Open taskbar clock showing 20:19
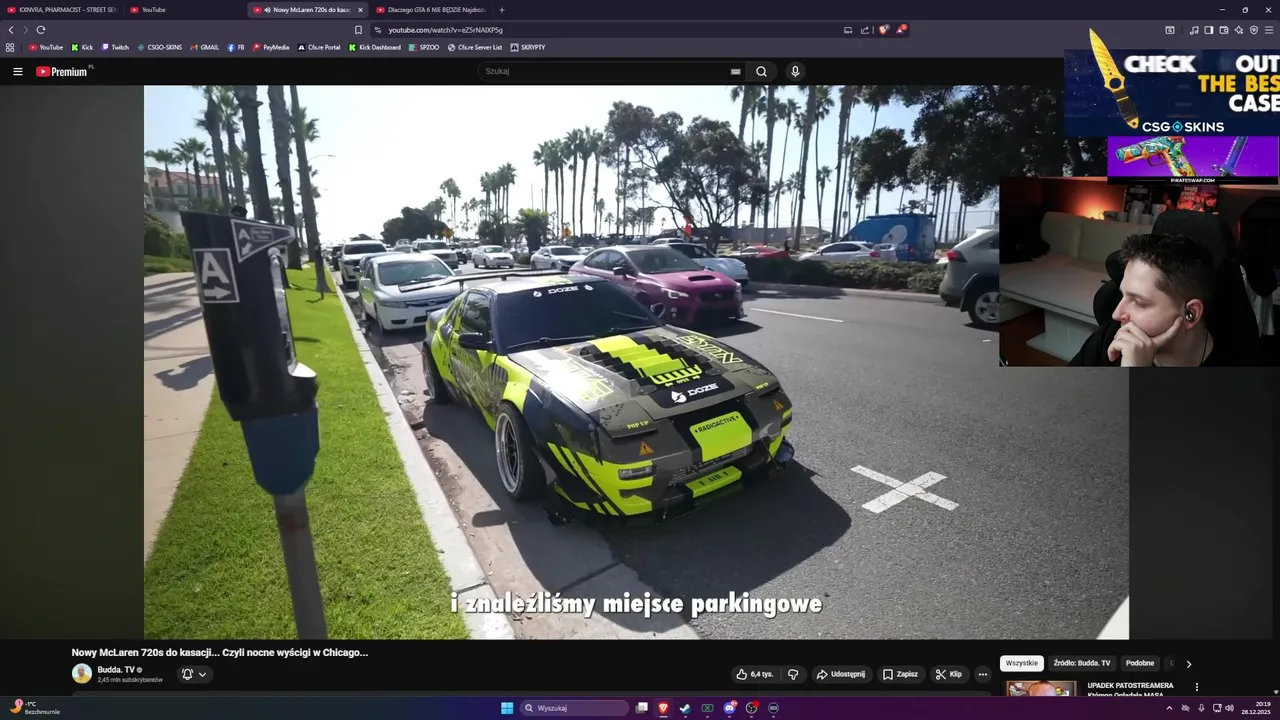Viewport: 1280px width, 720px height. tap(1255, 708)
